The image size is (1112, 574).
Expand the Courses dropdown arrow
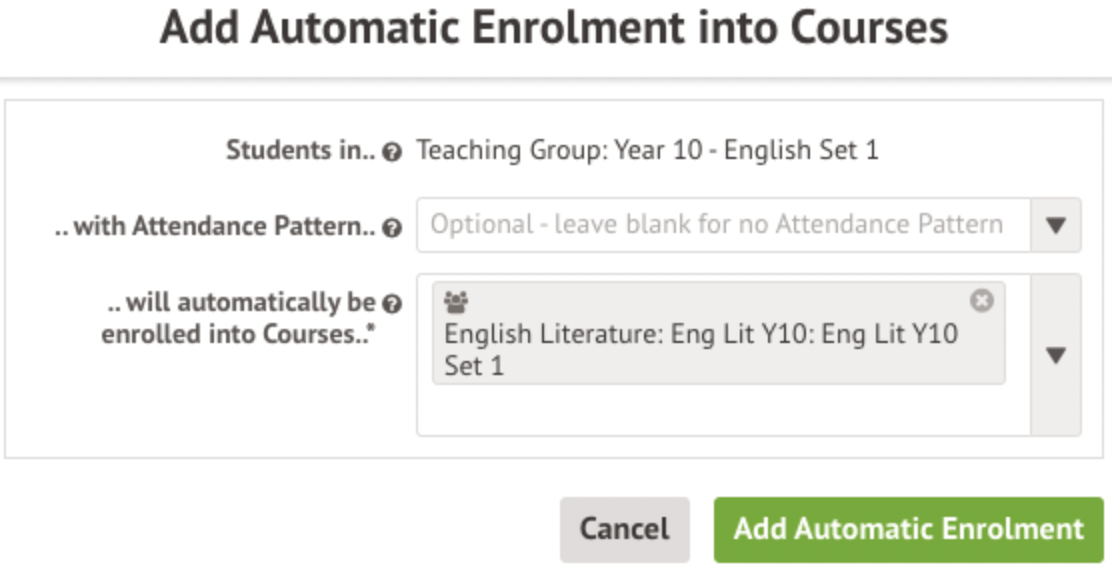tap(1055, 355)
